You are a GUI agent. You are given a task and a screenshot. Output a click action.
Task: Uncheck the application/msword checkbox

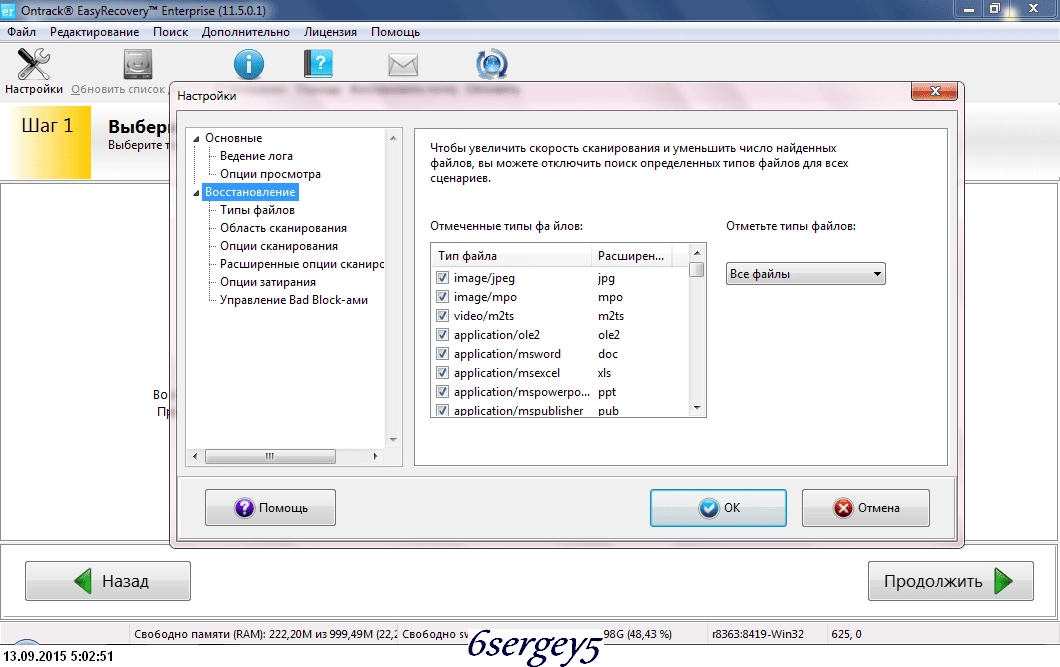[x=442, y=353]
